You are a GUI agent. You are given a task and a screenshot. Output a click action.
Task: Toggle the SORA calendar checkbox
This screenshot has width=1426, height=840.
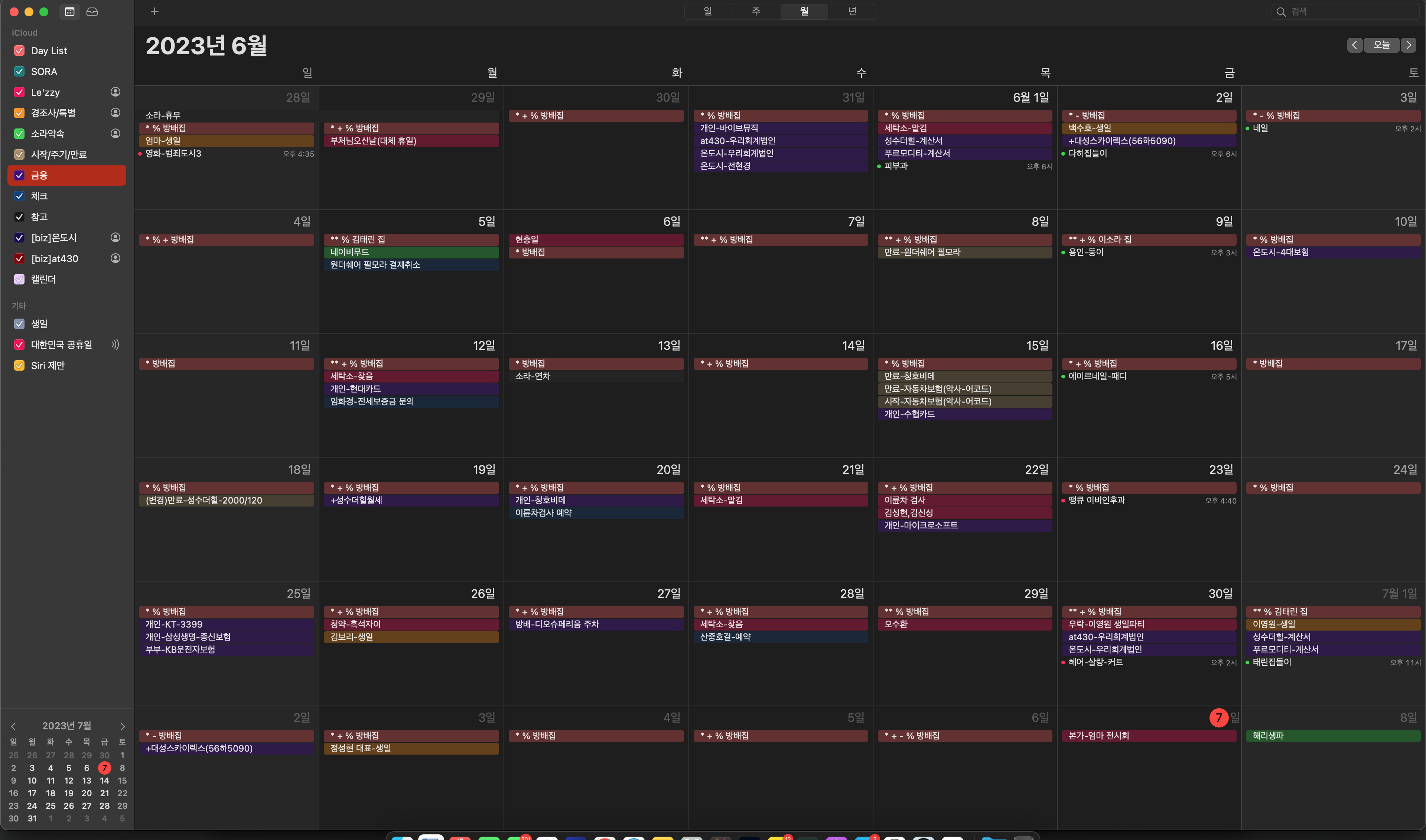19,71
